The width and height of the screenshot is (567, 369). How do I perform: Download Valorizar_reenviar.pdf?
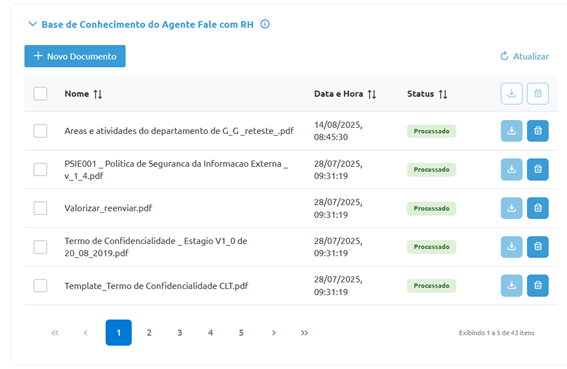coord(511,208)
